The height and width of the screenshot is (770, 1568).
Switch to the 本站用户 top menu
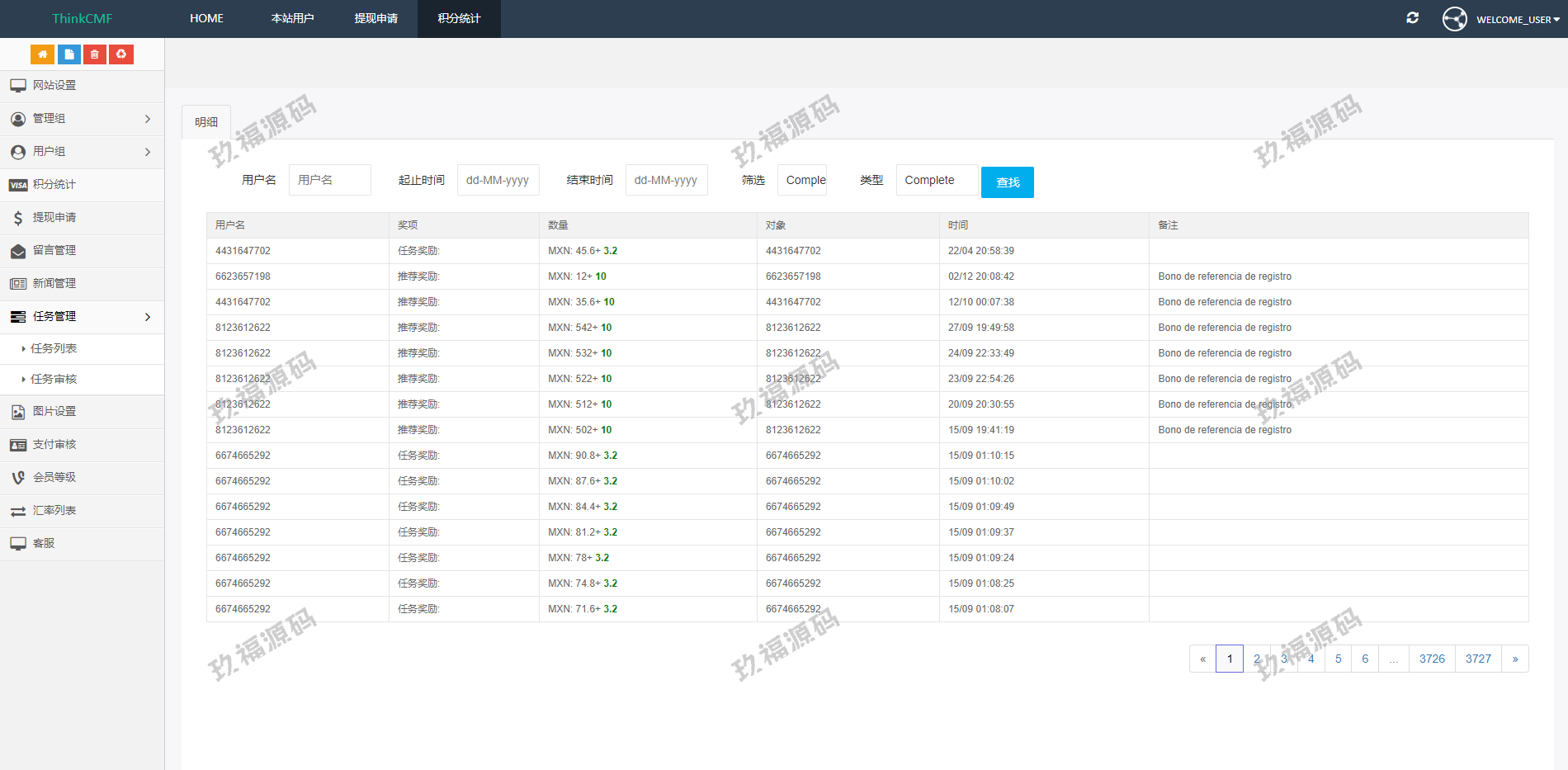click(292, 18)
